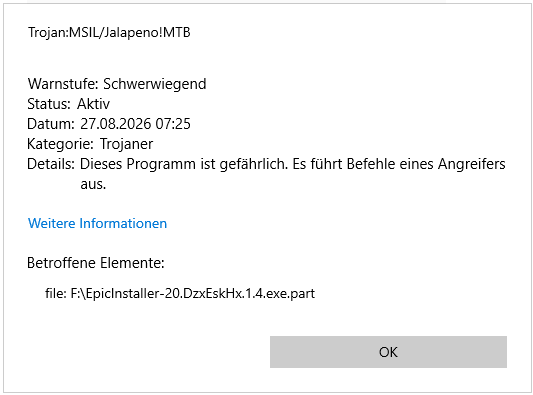This screenshot has height=395, width=533.
Task: Click the Warnstufe label
Action: (x=63, y=84)
